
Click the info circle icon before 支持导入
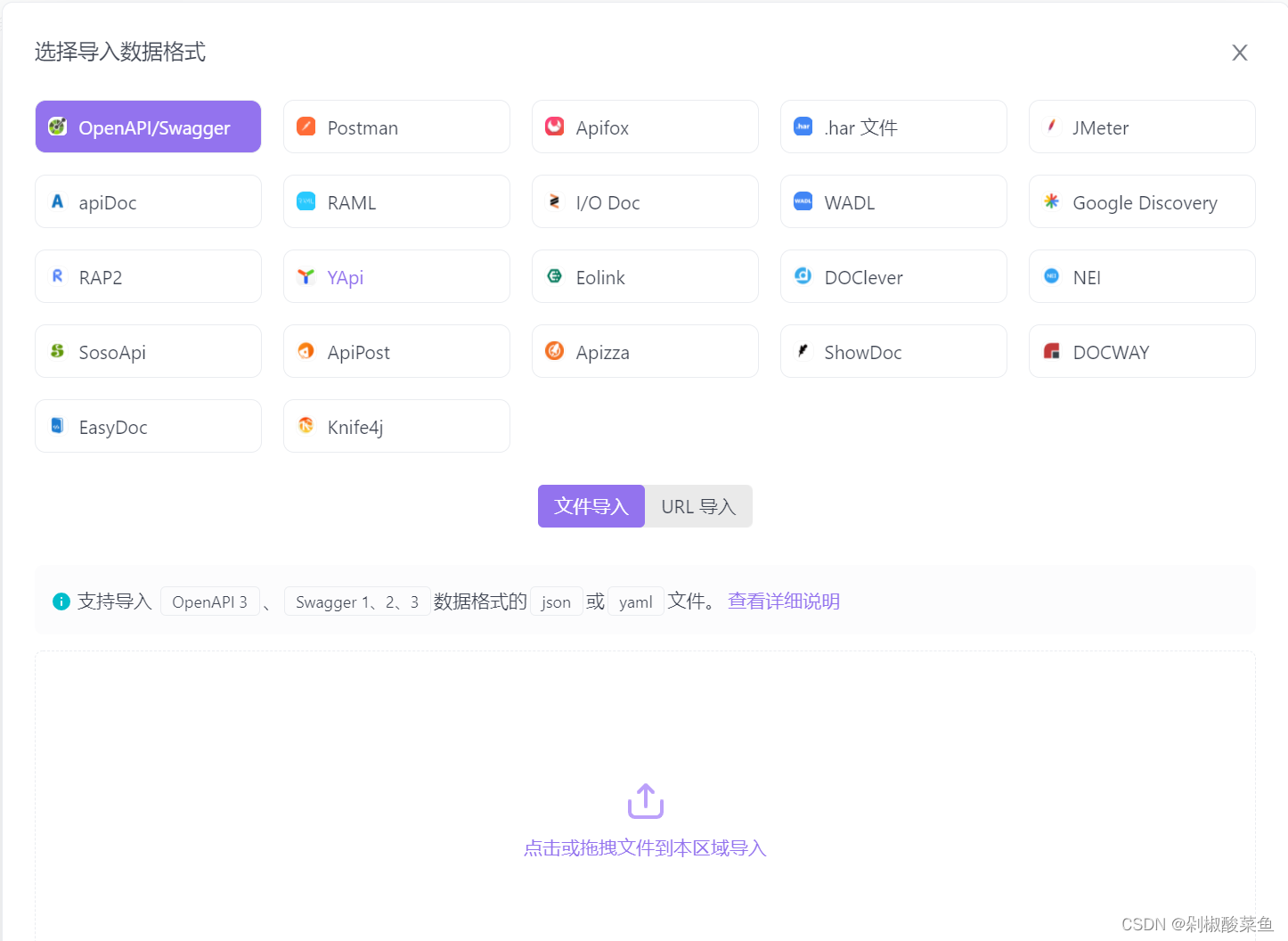(61, 601)
